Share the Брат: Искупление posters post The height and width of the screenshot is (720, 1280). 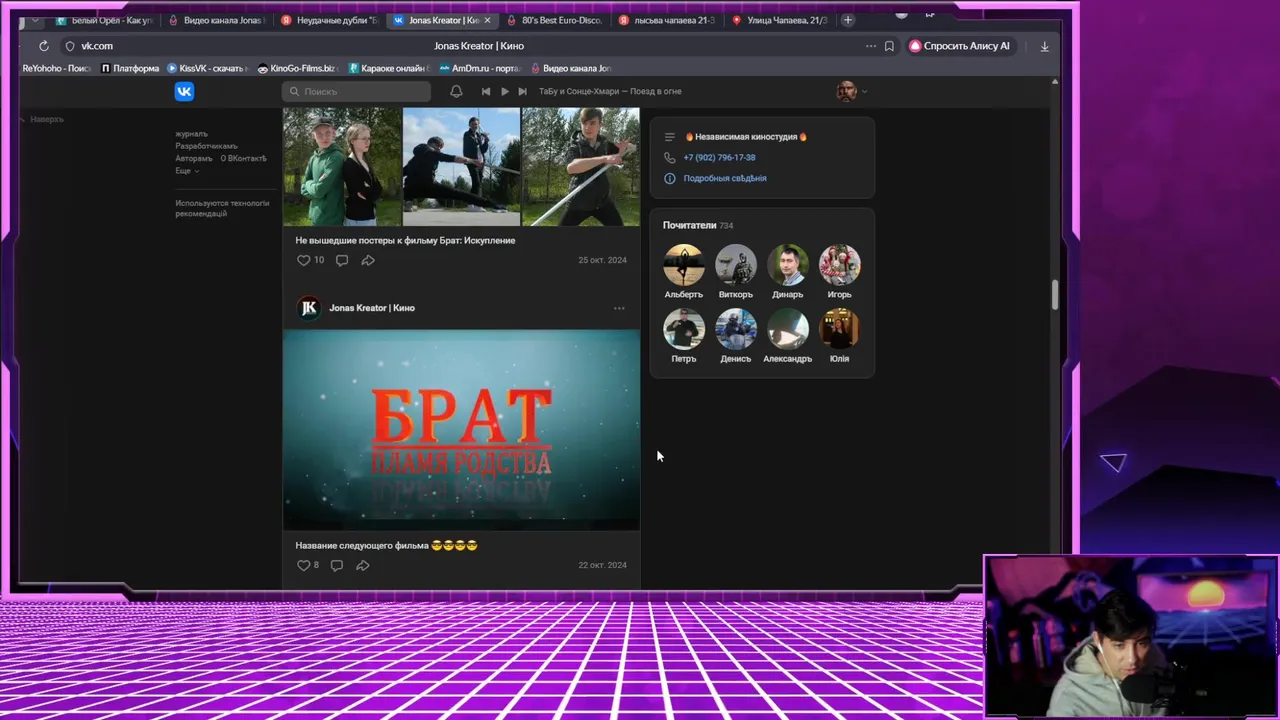(x=368, y=260)
